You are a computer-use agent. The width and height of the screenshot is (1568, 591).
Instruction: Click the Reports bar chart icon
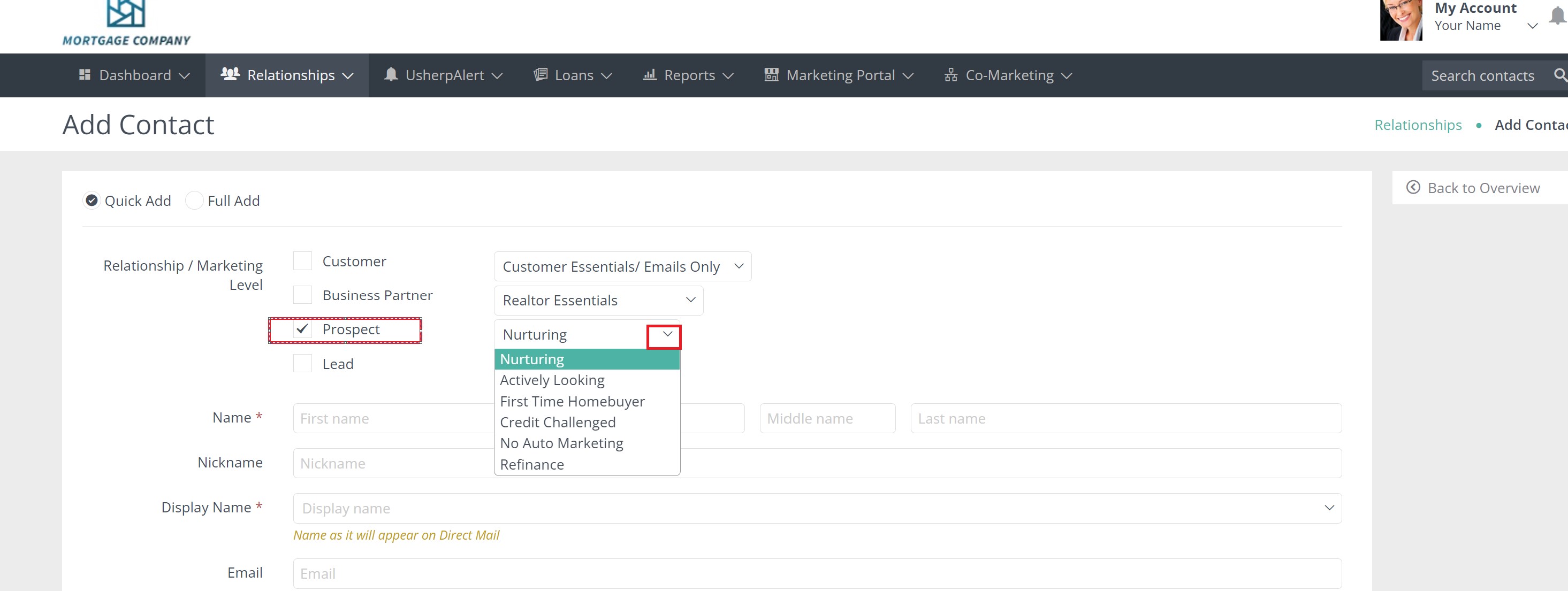pyautogui.click(x=650, y=74)
